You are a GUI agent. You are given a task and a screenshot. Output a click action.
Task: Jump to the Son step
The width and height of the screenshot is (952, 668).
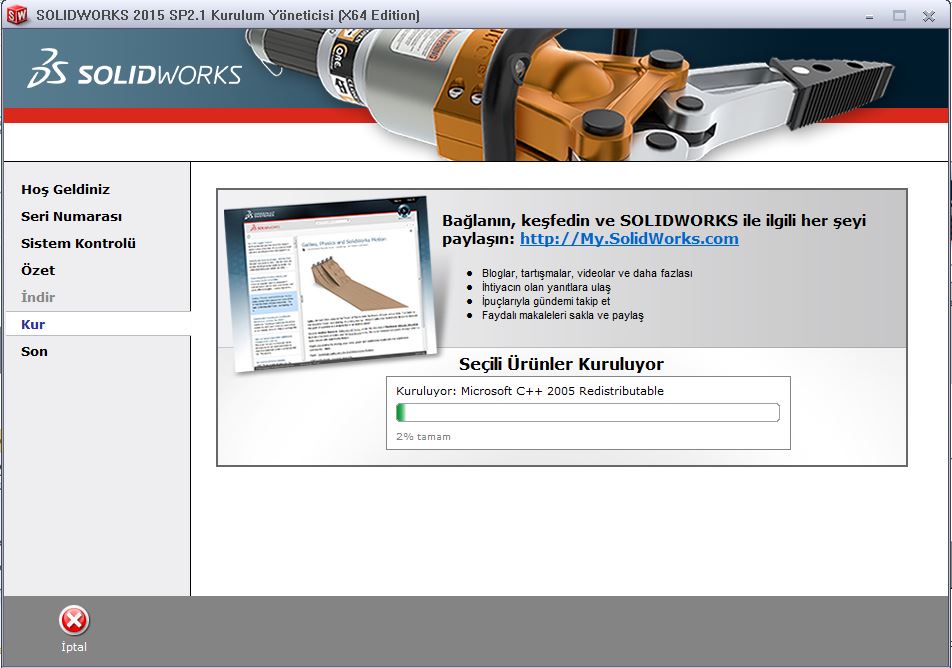[34, 352]
